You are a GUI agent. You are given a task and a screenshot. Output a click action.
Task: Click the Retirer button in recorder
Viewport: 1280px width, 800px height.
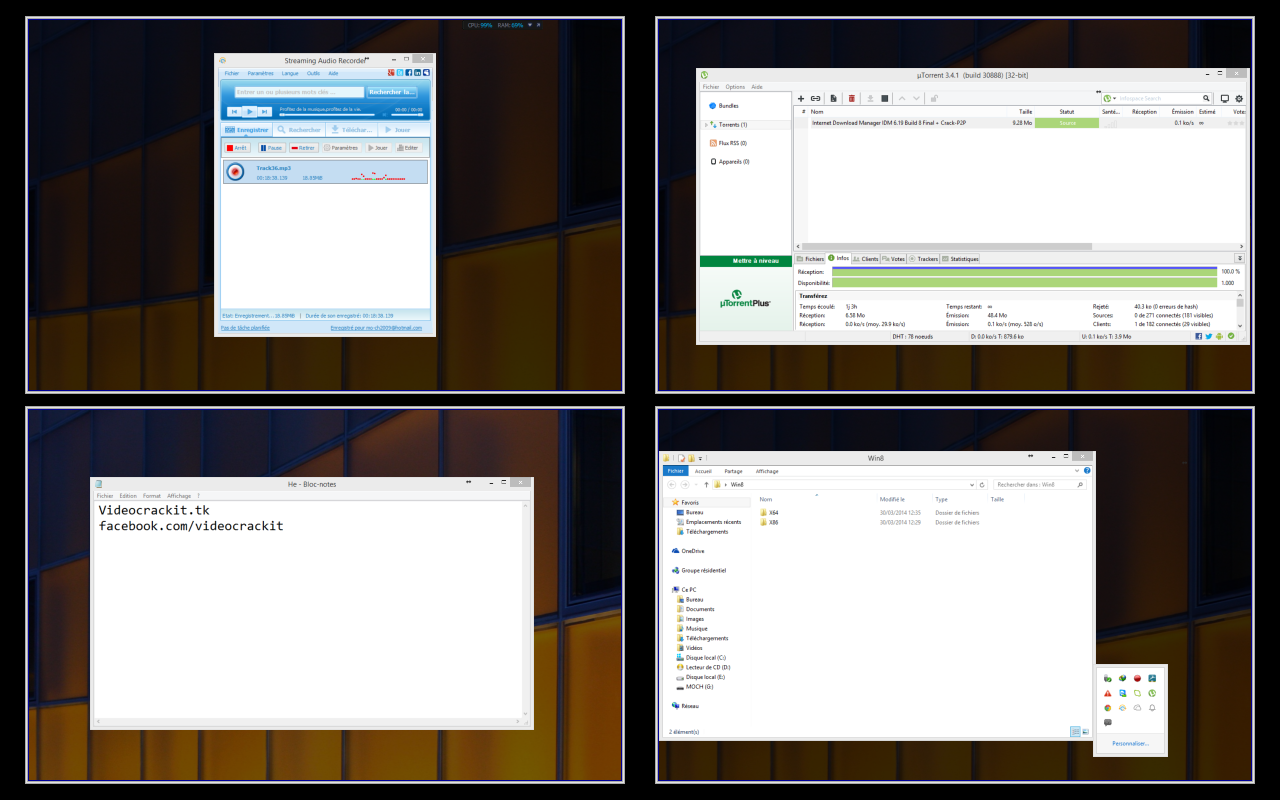coord(303,148)
